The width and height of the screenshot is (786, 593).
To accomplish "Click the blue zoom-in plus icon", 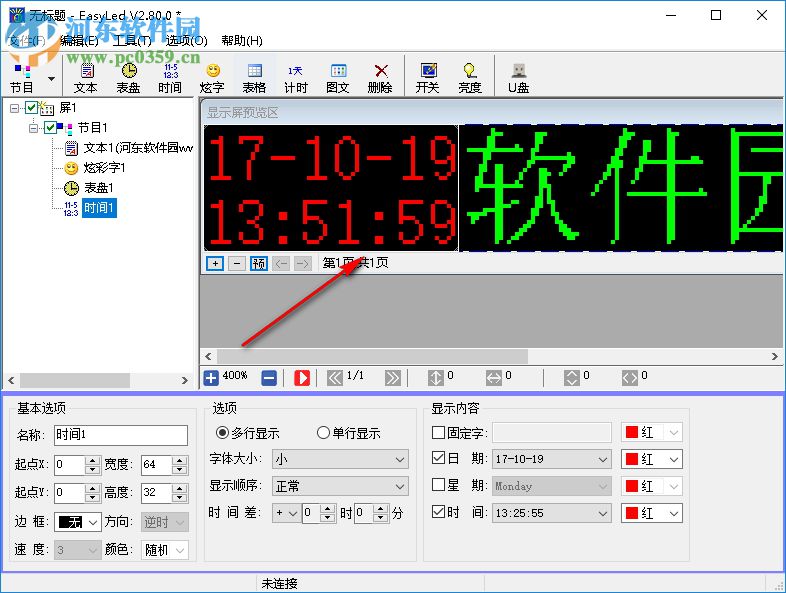I will 211,377.
